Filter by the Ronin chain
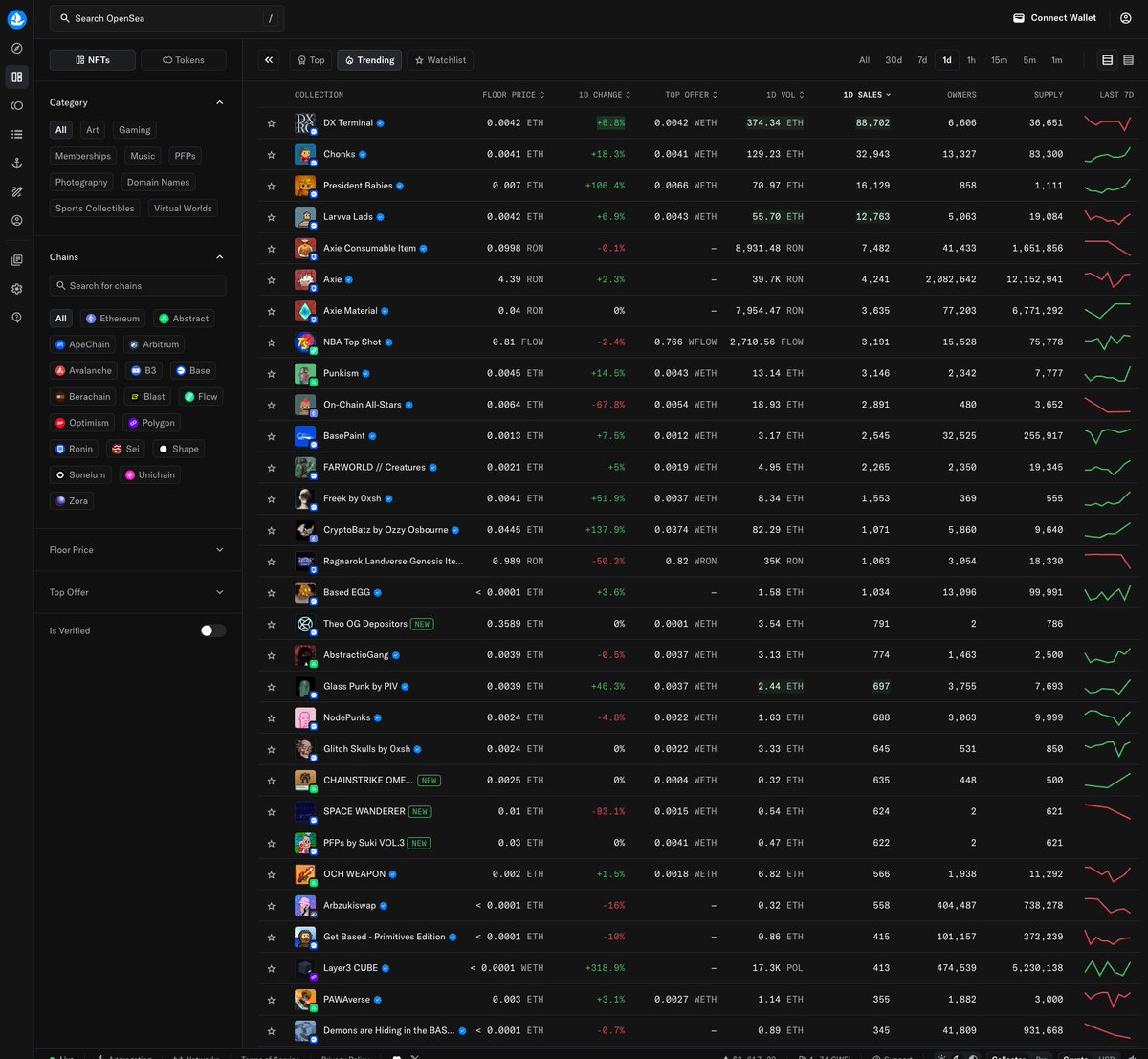 [75, 449]
